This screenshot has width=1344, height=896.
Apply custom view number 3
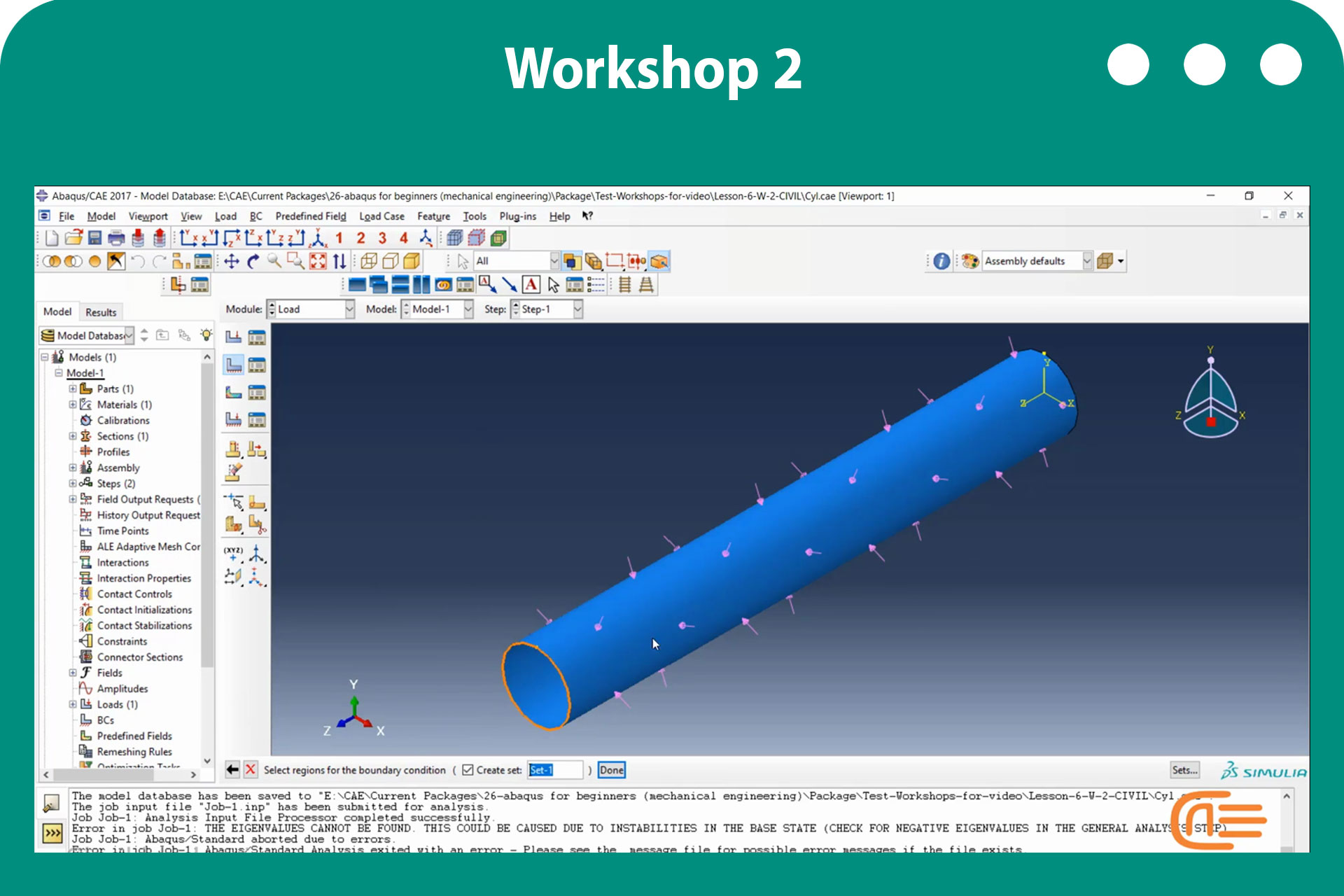[382, 238]
